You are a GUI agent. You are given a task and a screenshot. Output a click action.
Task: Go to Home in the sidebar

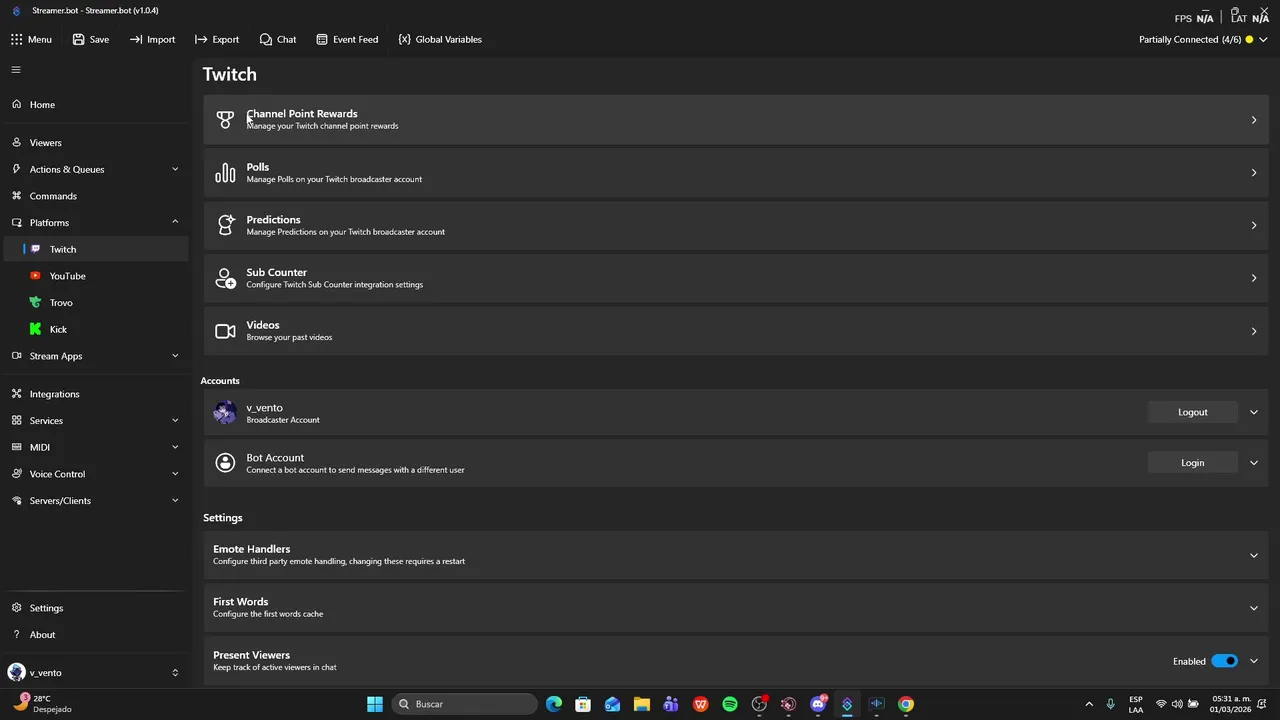(95, 104)
